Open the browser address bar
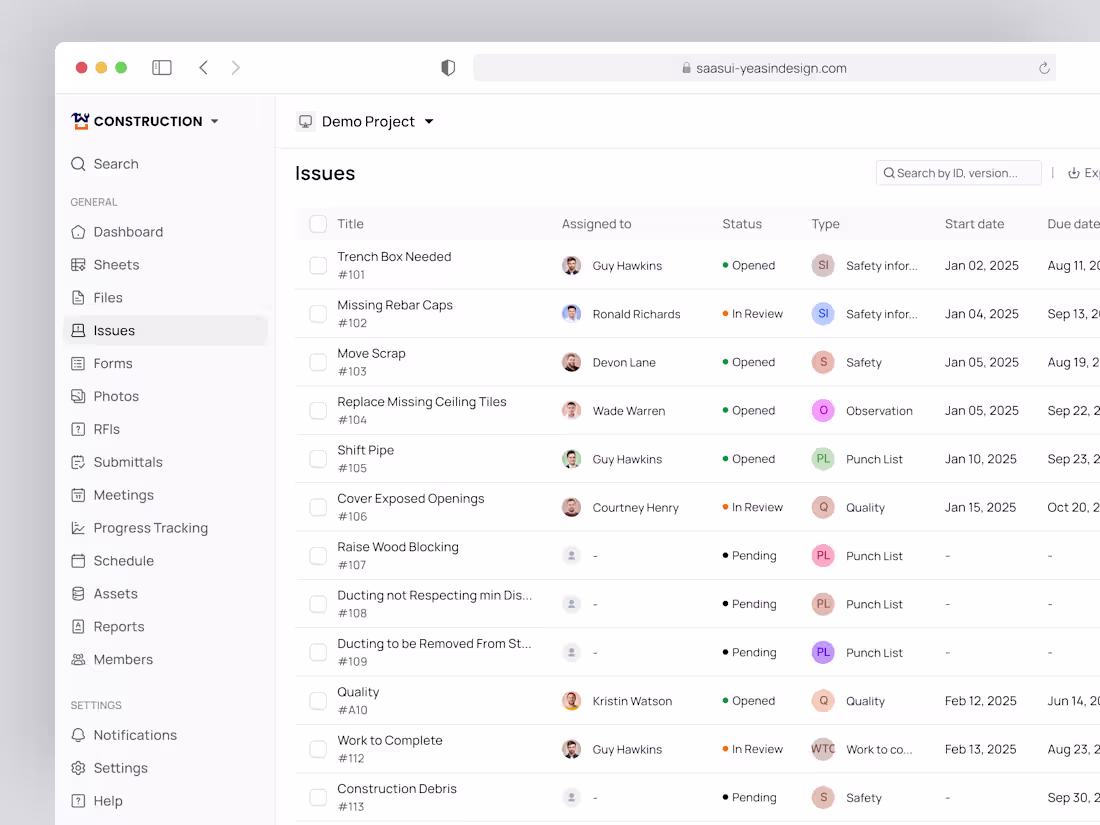Image resolution: width=1100 pixels, height=825 pixels. click(x=766, y=67)
